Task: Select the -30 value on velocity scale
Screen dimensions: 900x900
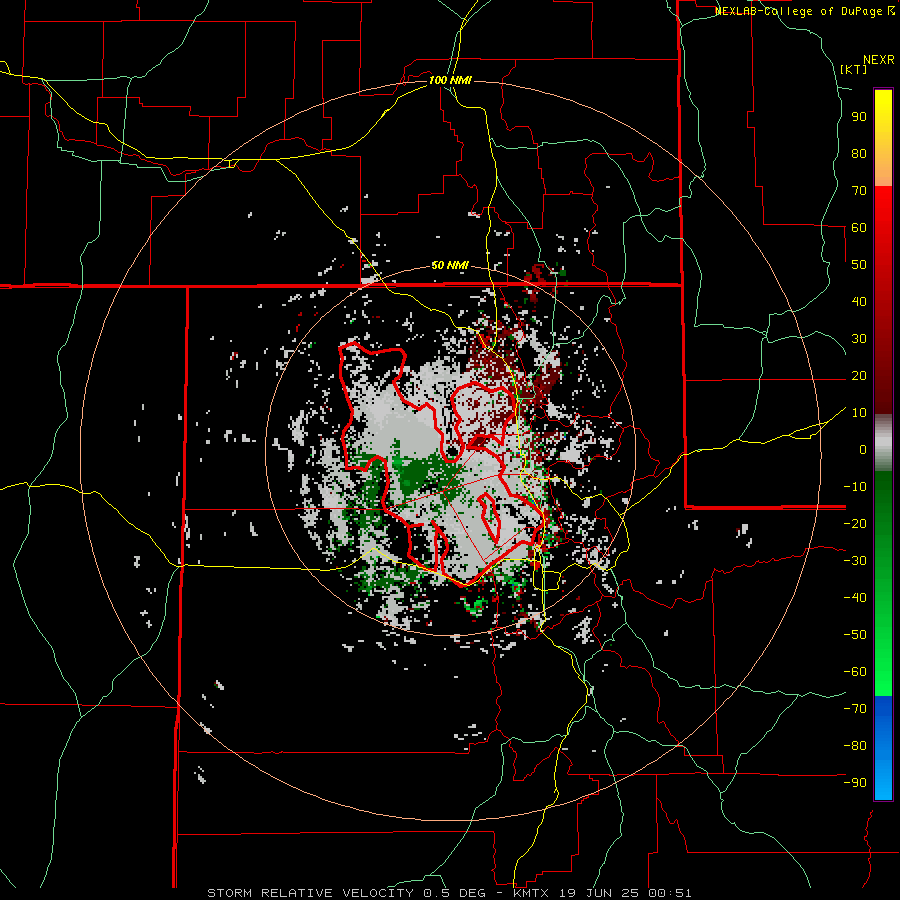Action: tap(855, 561)
